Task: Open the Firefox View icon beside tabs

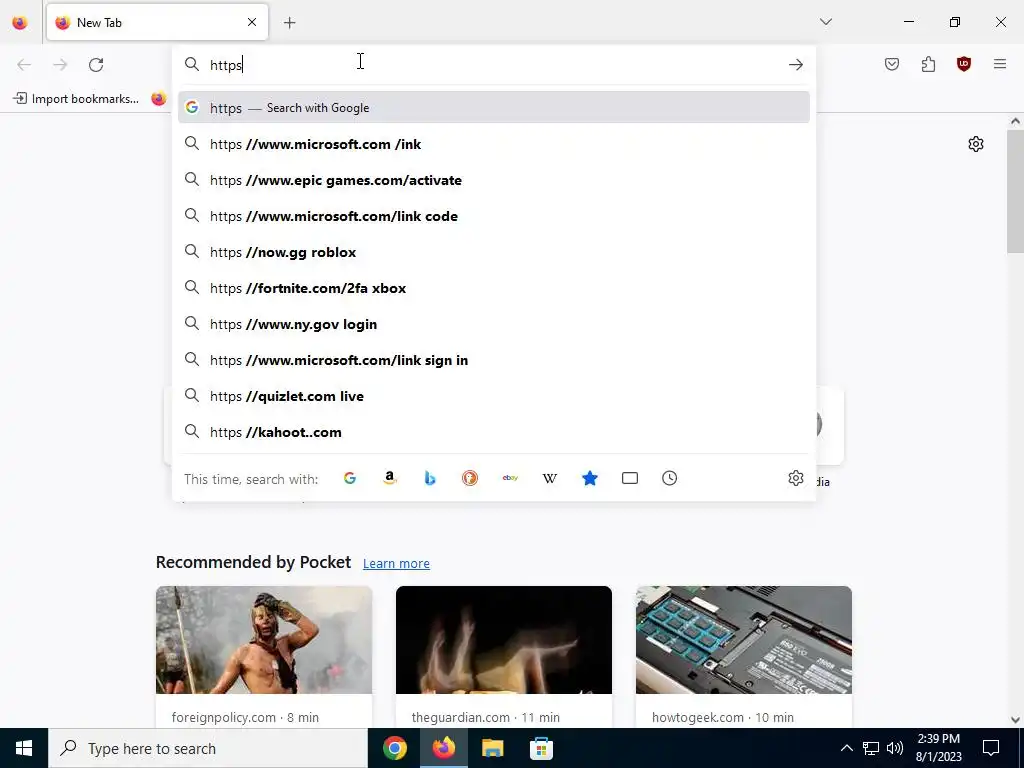Action: tap(20, 23)
